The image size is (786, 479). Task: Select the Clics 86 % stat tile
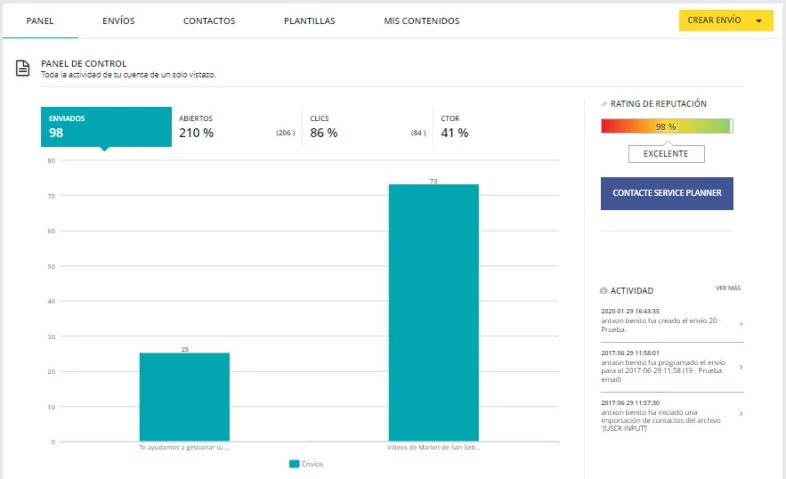pyautogui.click(x=368, y=127)
